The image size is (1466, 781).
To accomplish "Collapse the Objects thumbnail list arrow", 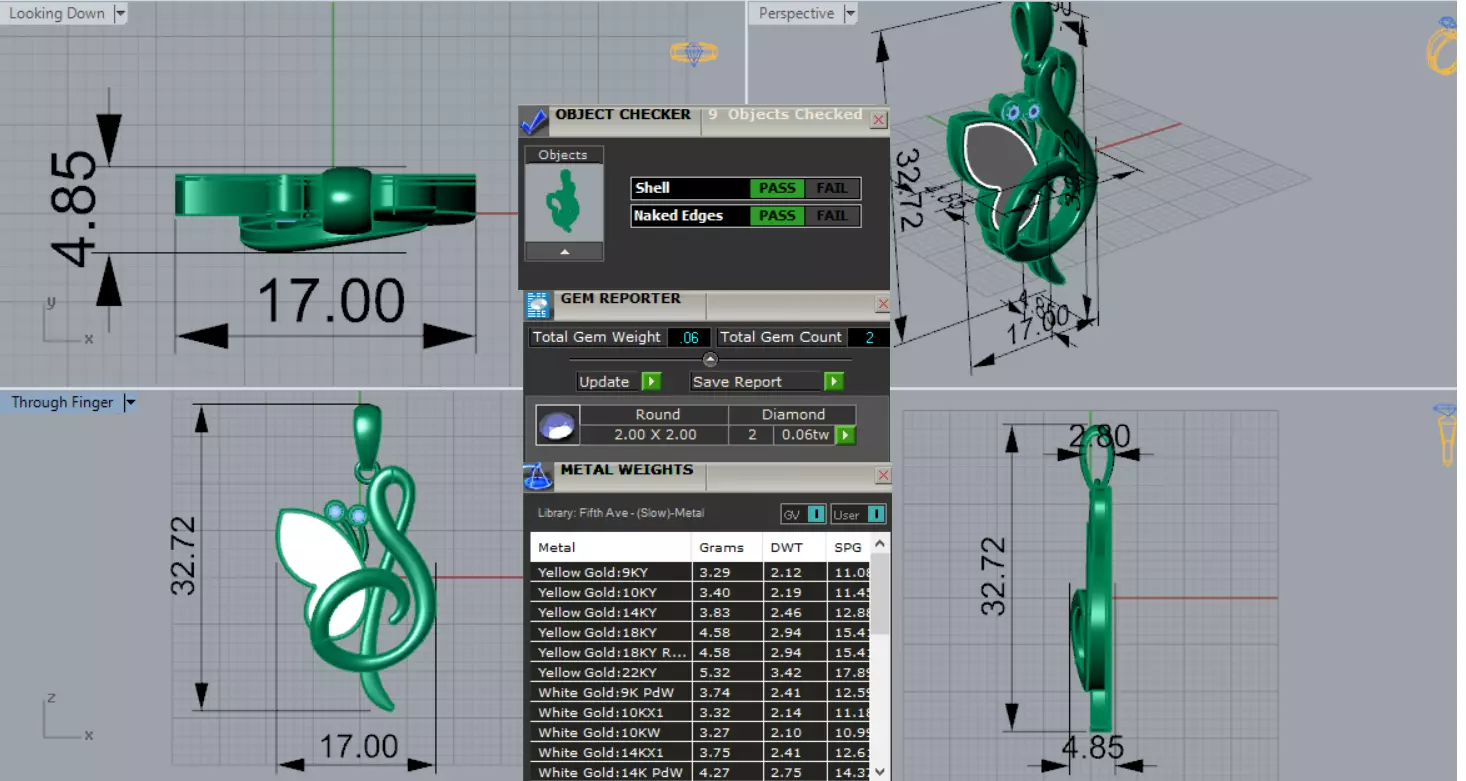I will 565,252.
